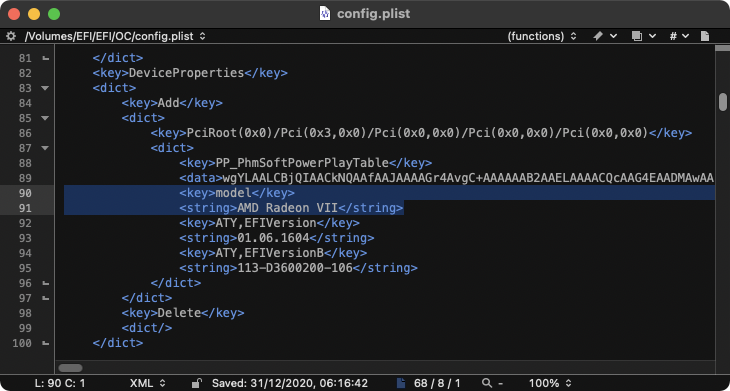
Task: Click the horizontal scrollbar thumb at bottom
Action: [x=70, y=368]
